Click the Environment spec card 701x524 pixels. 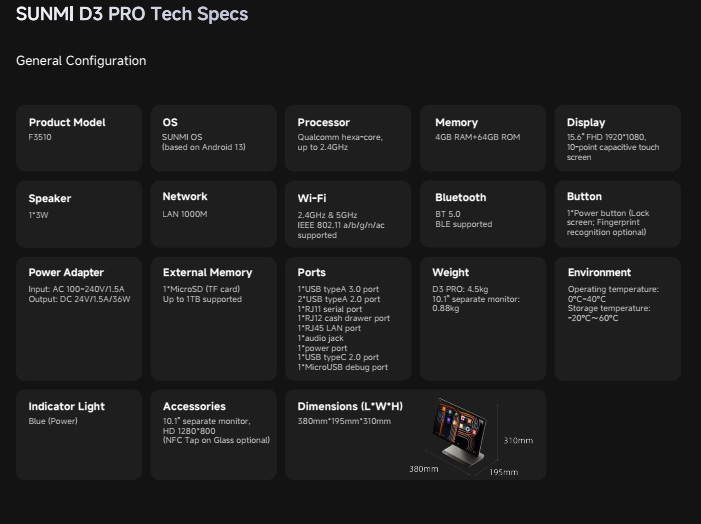coord(617,319)
